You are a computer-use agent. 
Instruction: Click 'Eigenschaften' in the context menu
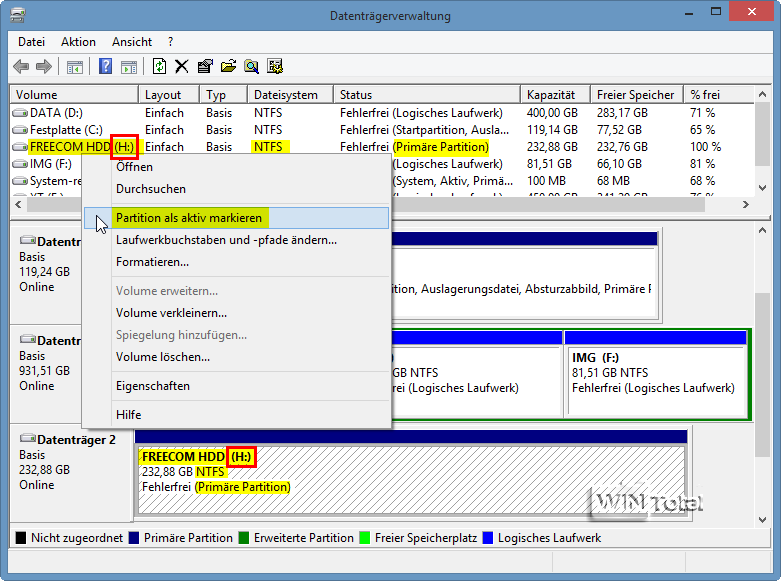(152, 386)
